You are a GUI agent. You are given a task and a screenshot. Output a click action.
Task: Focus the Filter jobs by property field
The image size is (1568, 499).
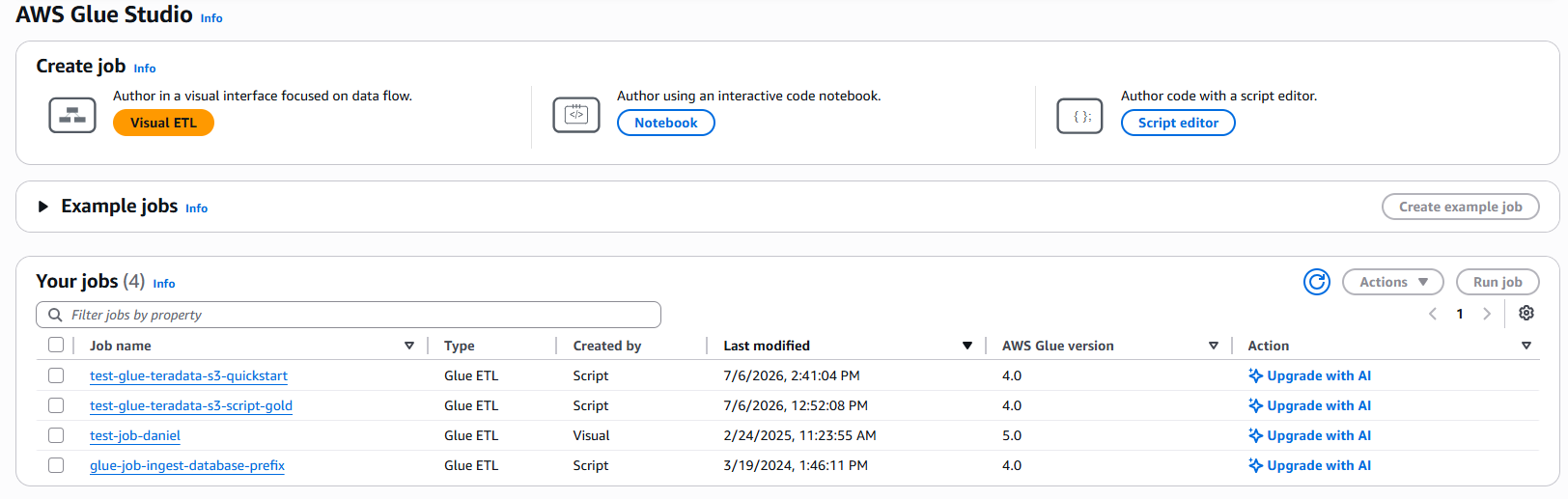point(349,315)
